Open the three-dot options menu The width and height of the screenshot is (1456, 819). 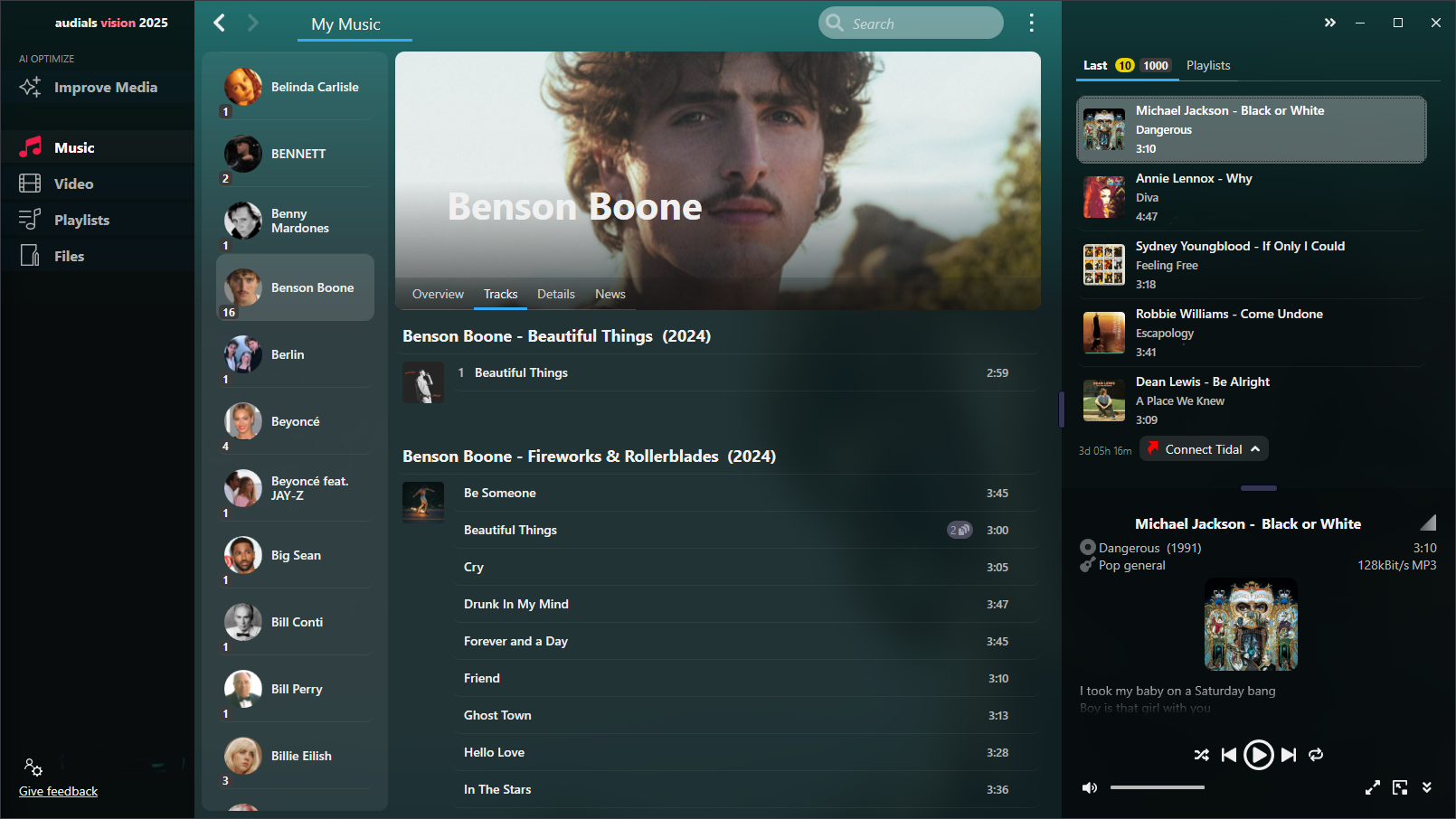click(1031, 23)
